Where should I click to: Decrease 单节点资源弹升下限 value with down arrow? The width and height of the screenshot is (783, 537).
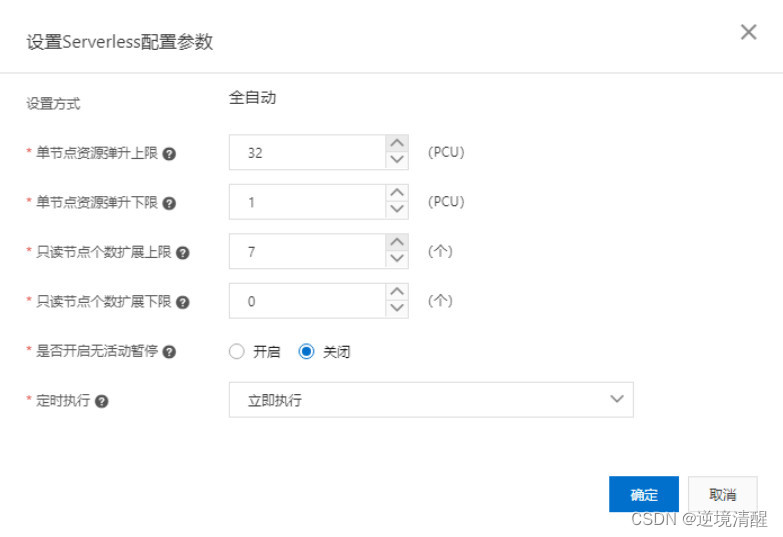397,210
